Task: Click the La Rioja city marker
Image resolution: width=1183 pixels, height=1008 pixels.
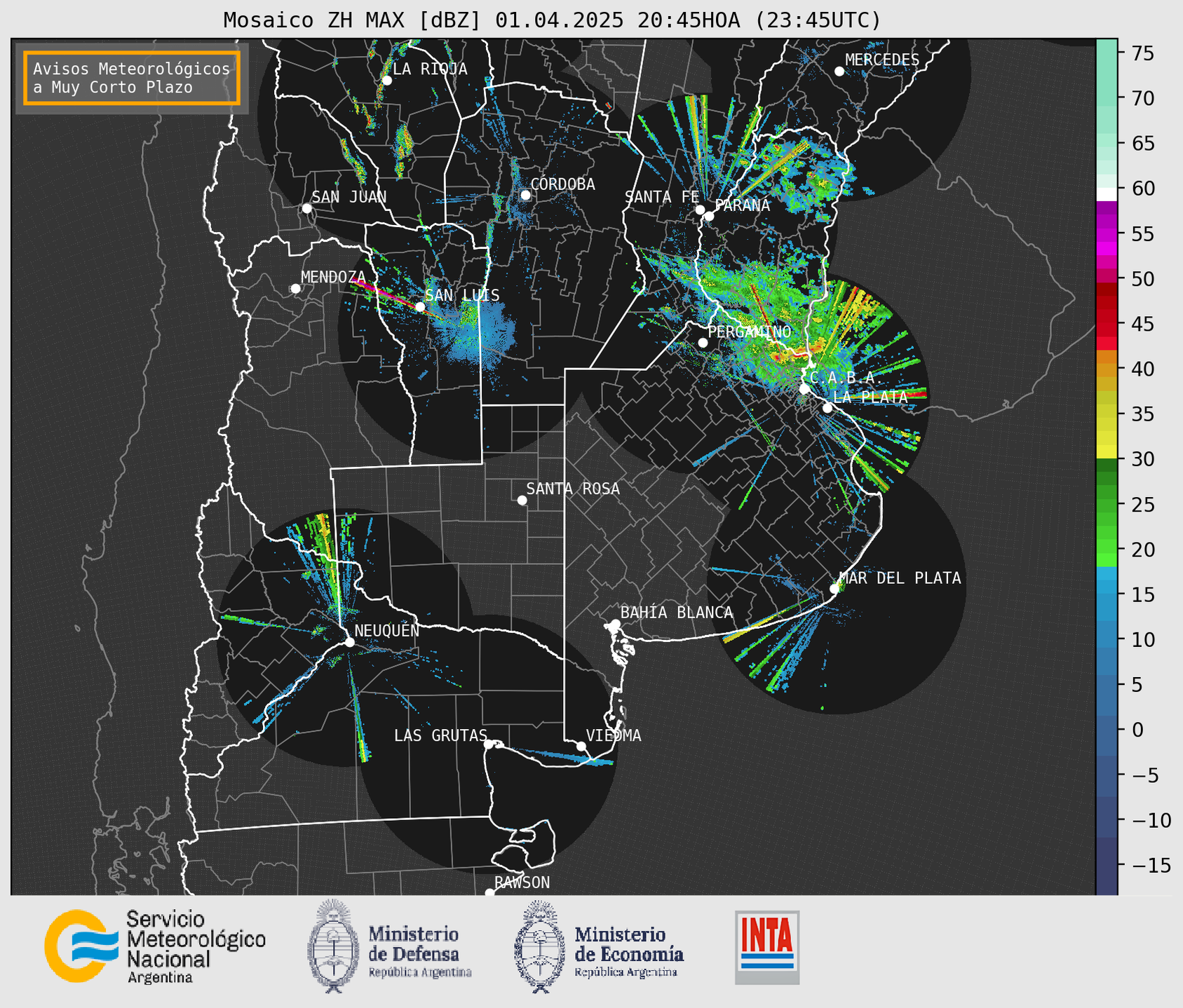Action: (x=386, y=80)
